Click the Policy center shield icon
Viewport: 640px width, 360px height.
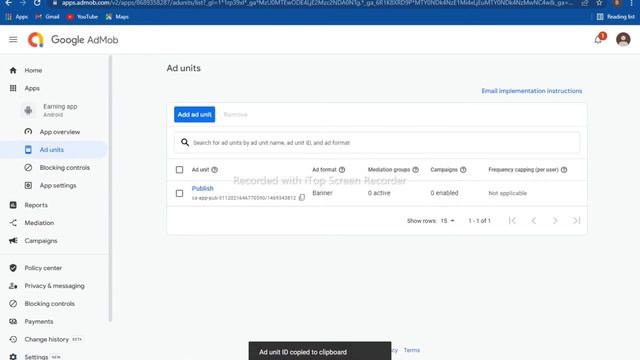point(13,268)
